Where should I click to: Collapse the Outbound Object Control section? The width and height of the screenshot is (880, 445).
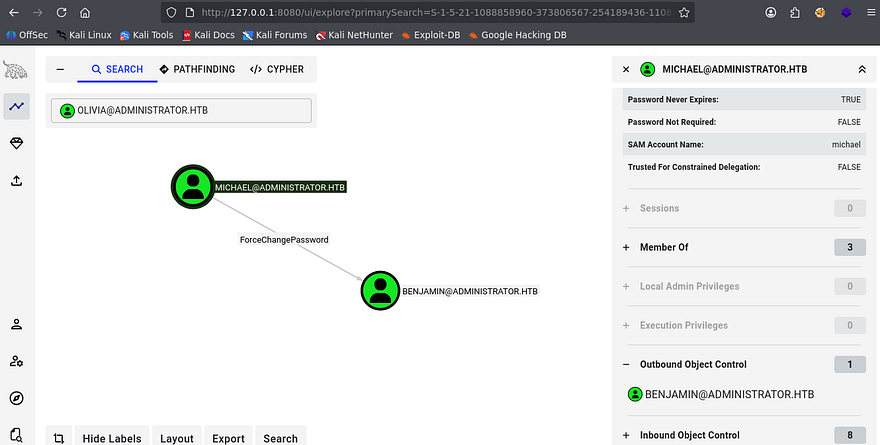[626, 365]
